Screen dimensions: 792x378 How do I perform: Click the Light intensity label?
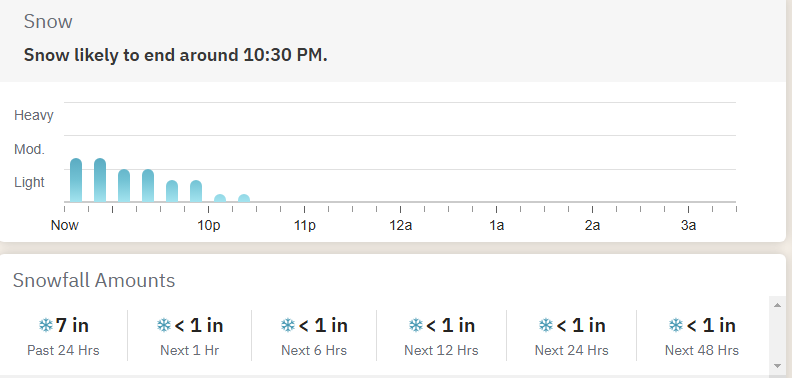[29, 182]
